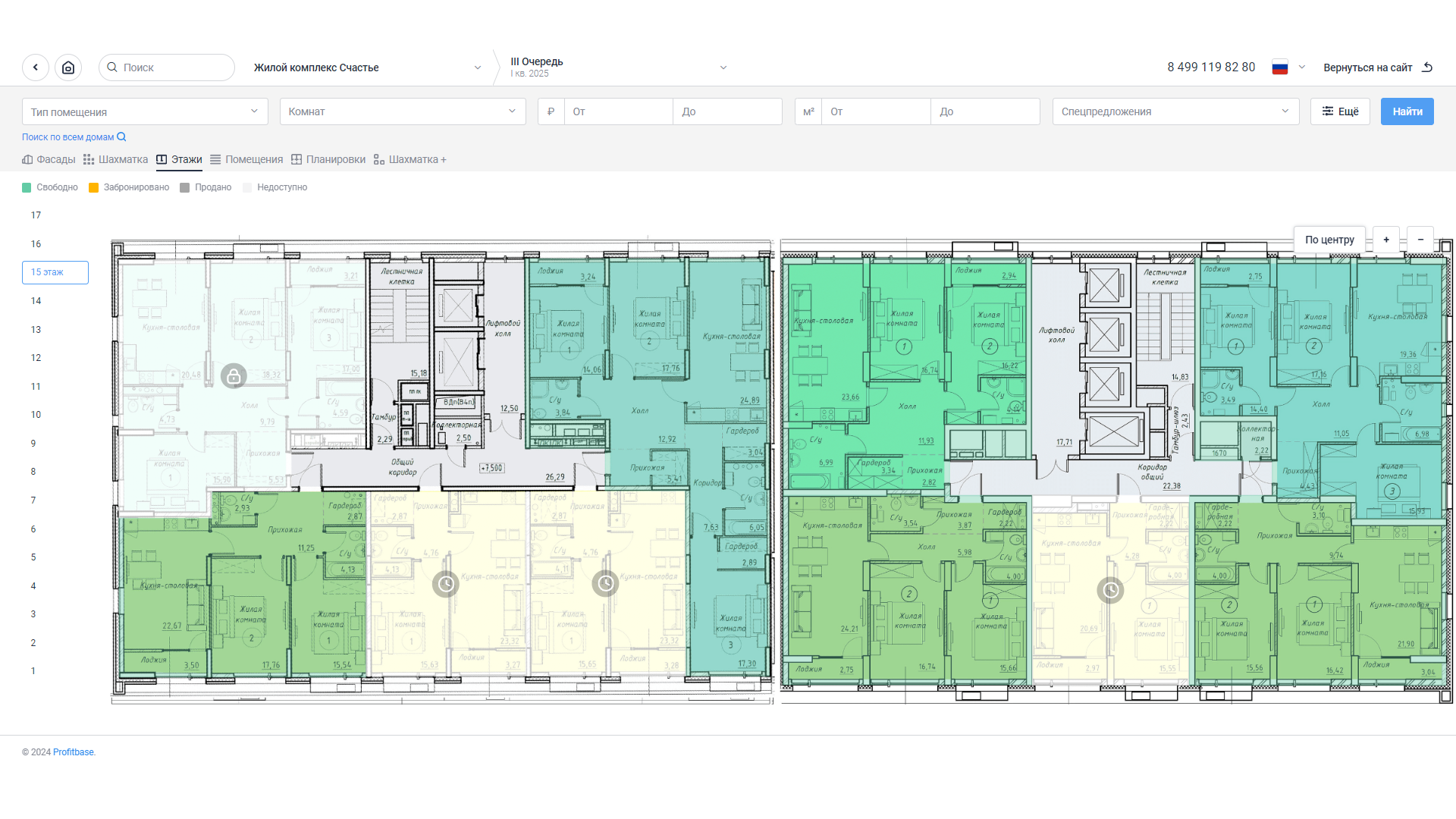The width and height of the screenshot is (1456, 819).
Task: Click the По центру button
Action: click(x=1329, y=240)
